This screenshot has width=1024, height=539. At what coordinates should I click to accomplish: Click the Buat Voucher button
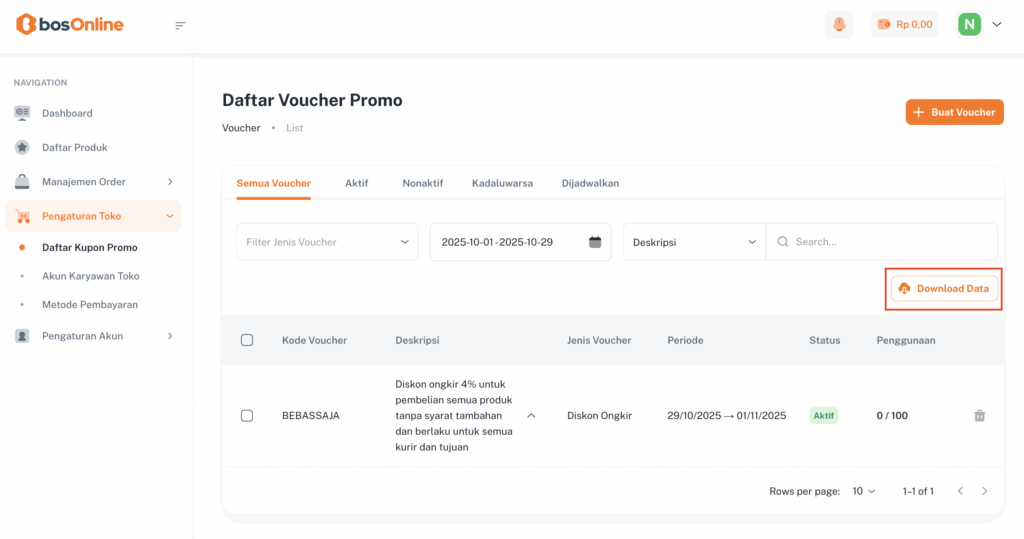point(954,112)
